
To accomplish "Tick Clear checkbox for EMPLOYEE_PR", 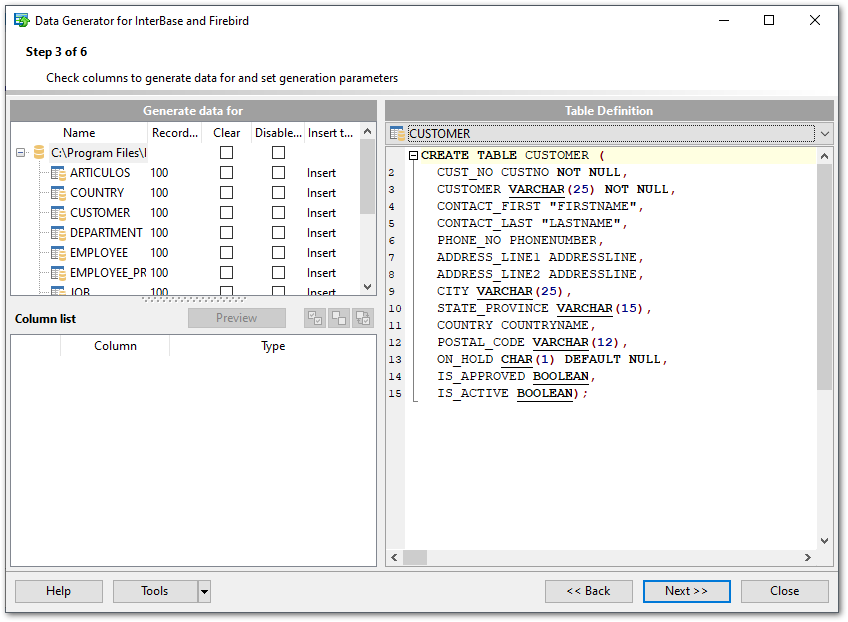I will pos(227,273).
